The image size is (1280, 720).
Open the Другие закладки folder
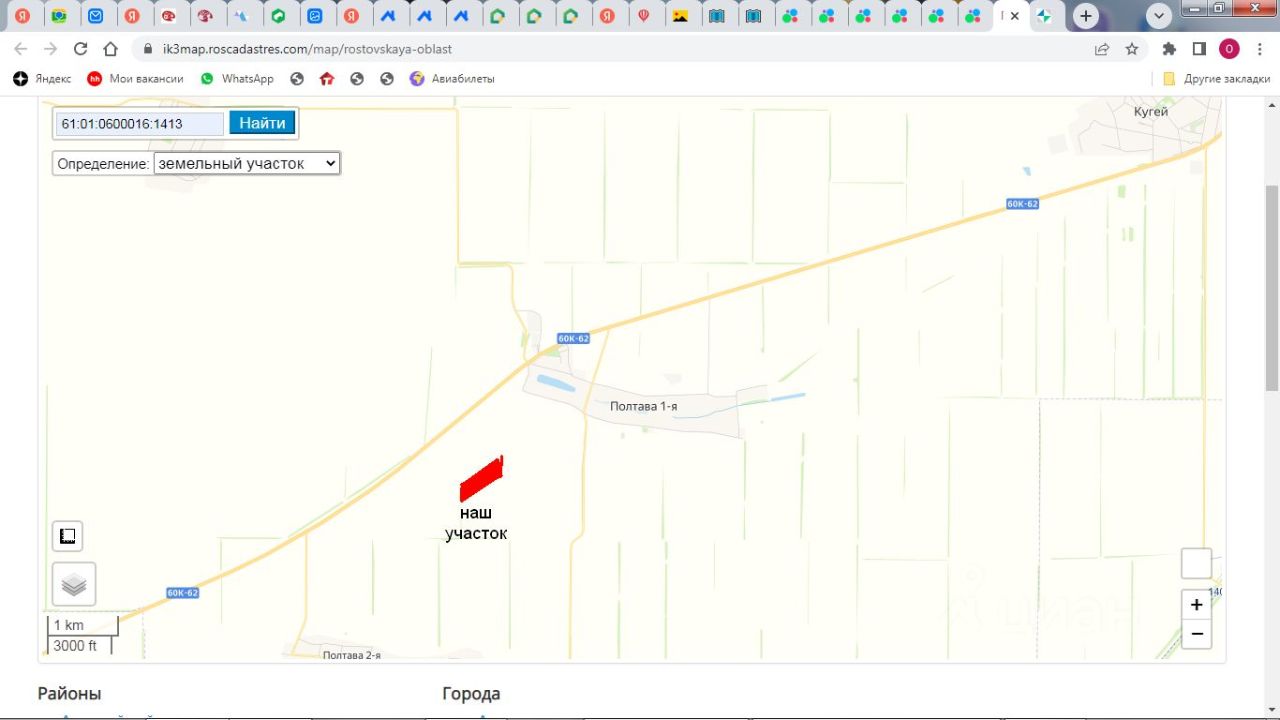click(1216, 78)
